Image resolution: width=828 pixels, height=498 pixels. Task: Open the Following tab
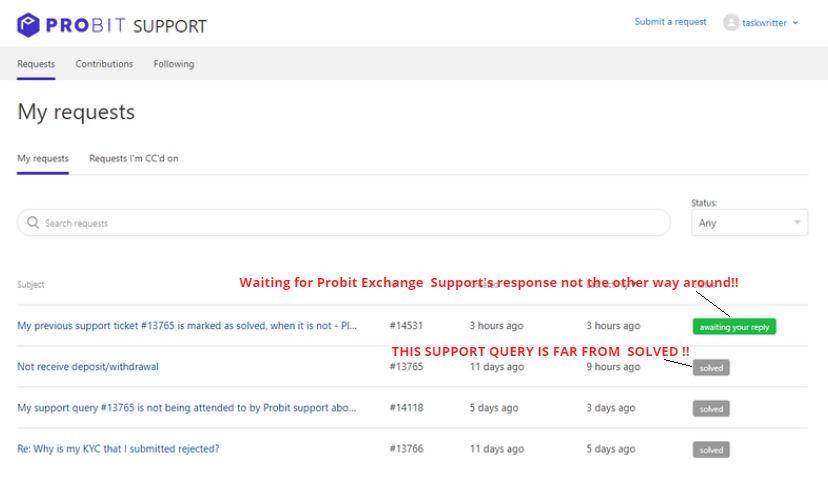coord(174,64)
